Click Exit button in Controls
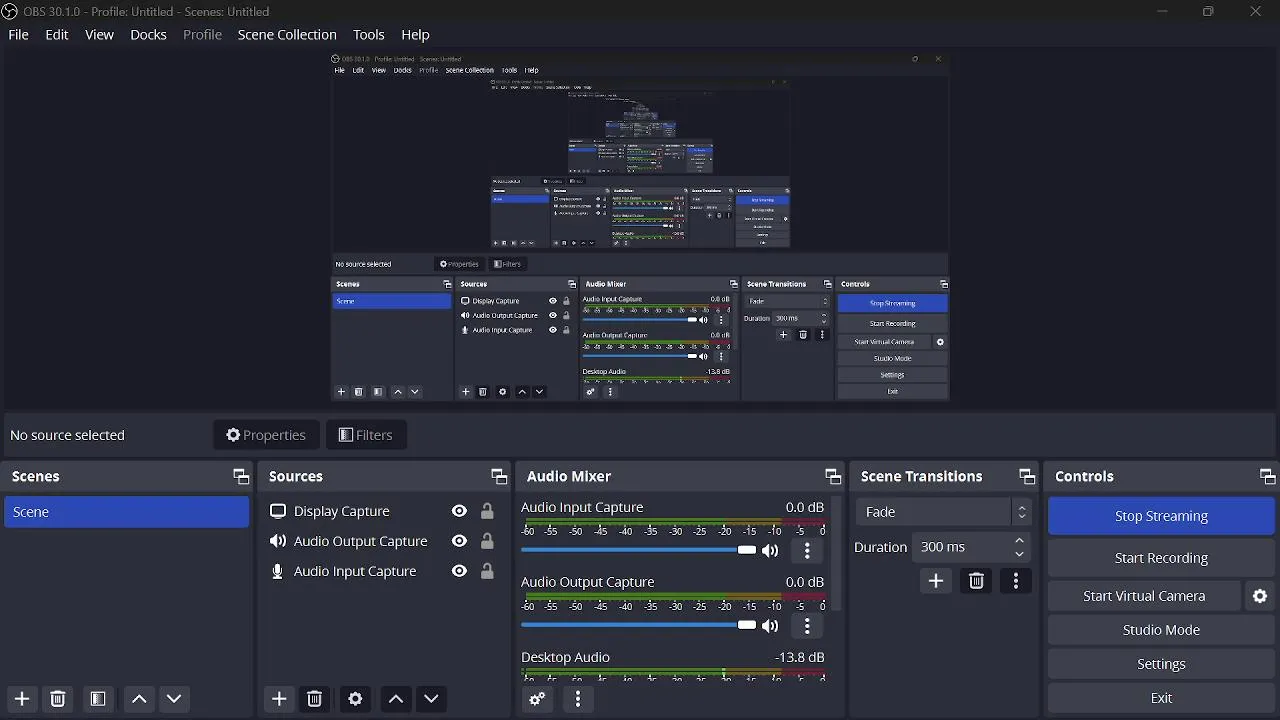The image size is (1280, 720). click(1161, 698)
